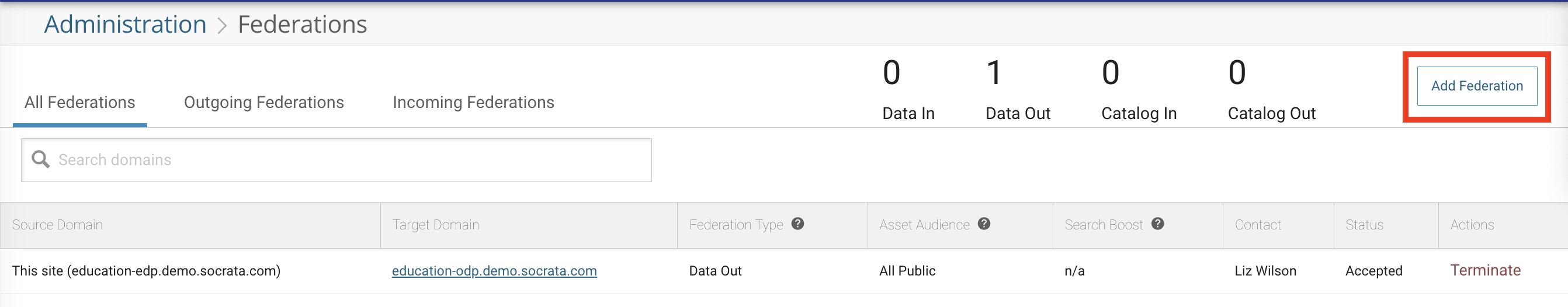
Task: Select the All Federations tab
Action: tap(79, 102)
